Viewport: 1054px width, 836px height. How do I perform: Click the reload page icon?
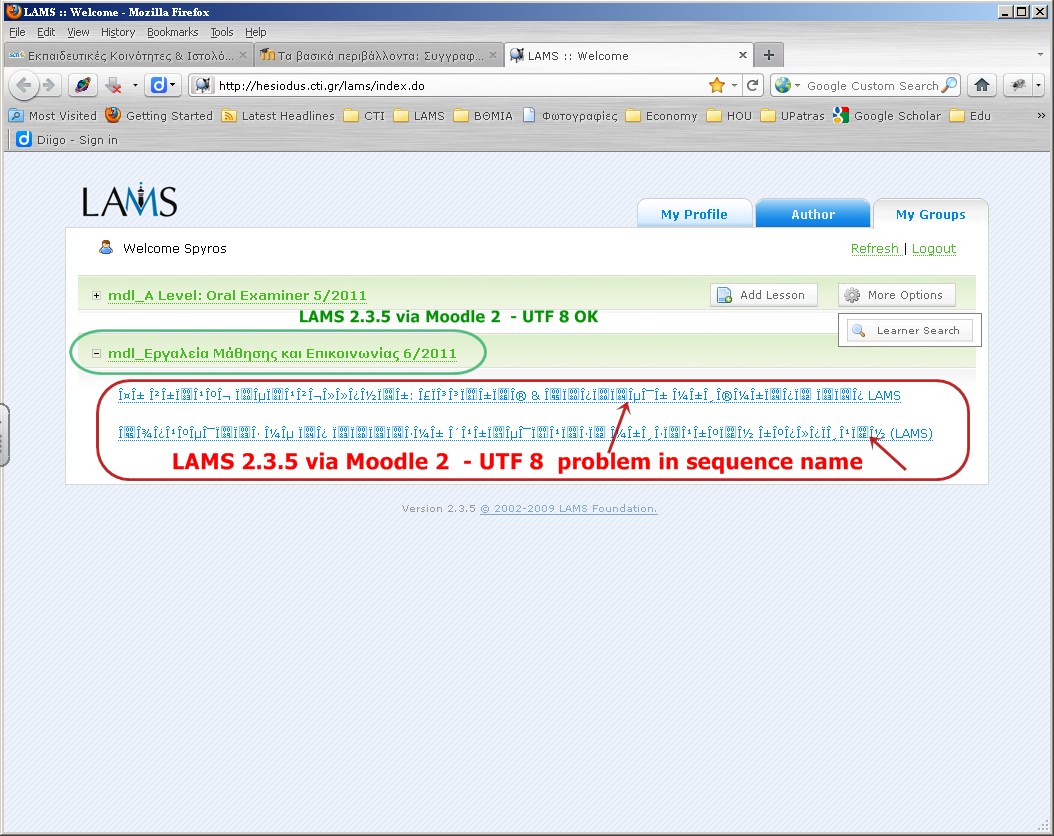753,86
